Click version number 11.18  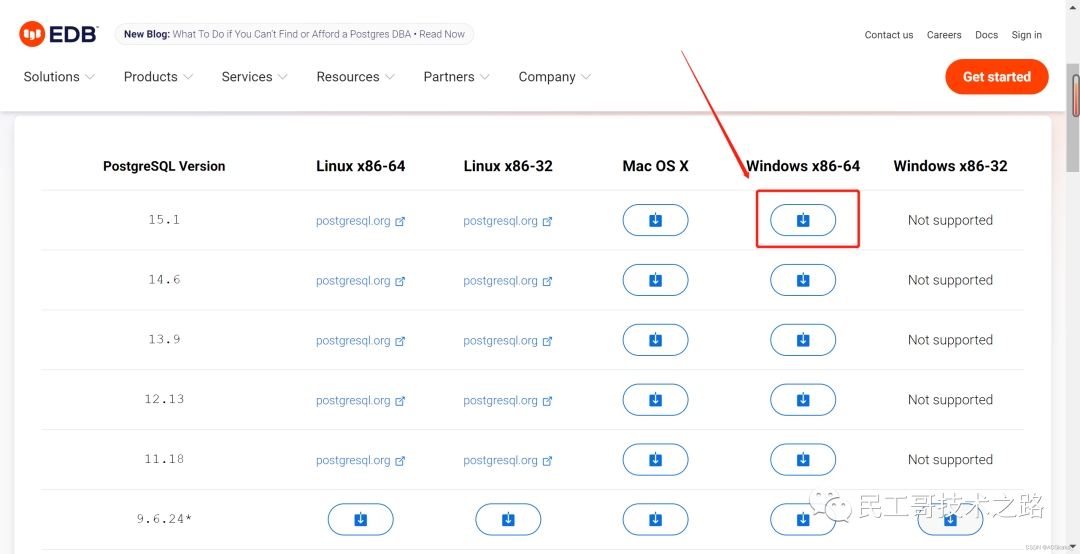click(x=164, y=459)
